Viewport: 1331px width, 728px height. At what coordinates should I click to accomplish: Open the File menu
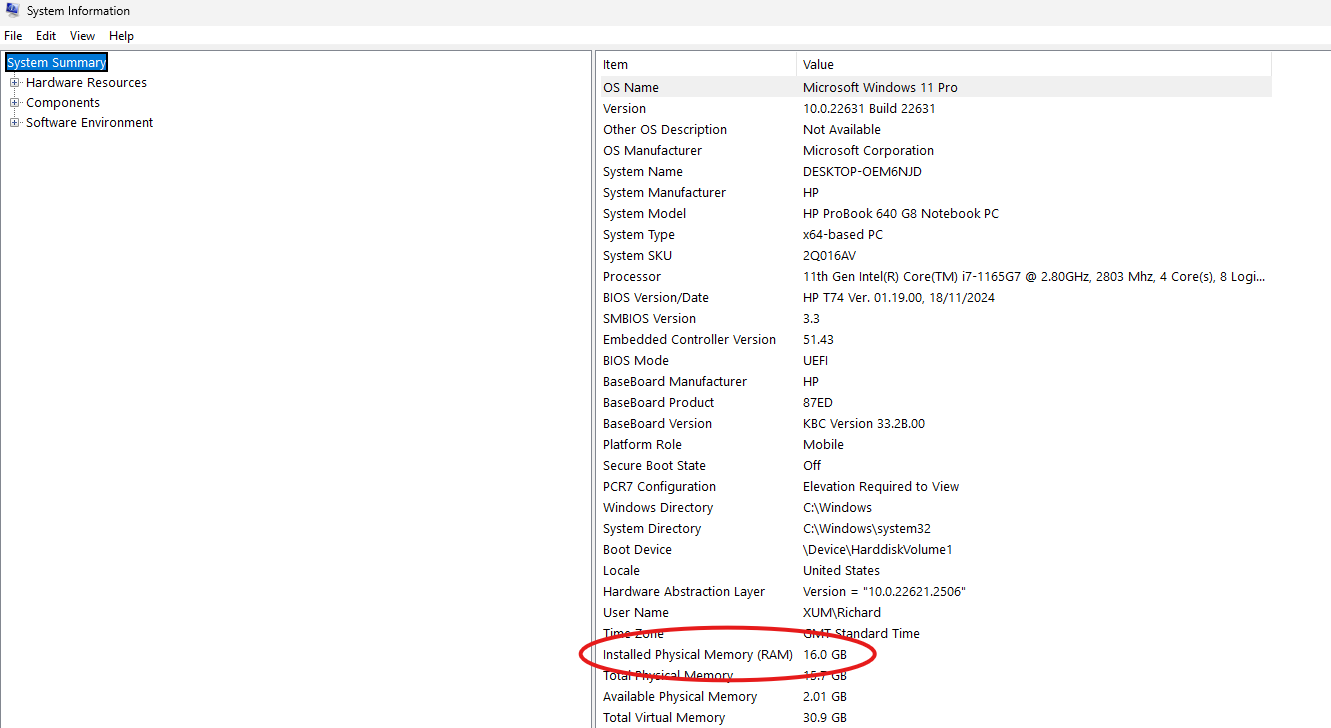pyautogui.click(x=13, y=36)
